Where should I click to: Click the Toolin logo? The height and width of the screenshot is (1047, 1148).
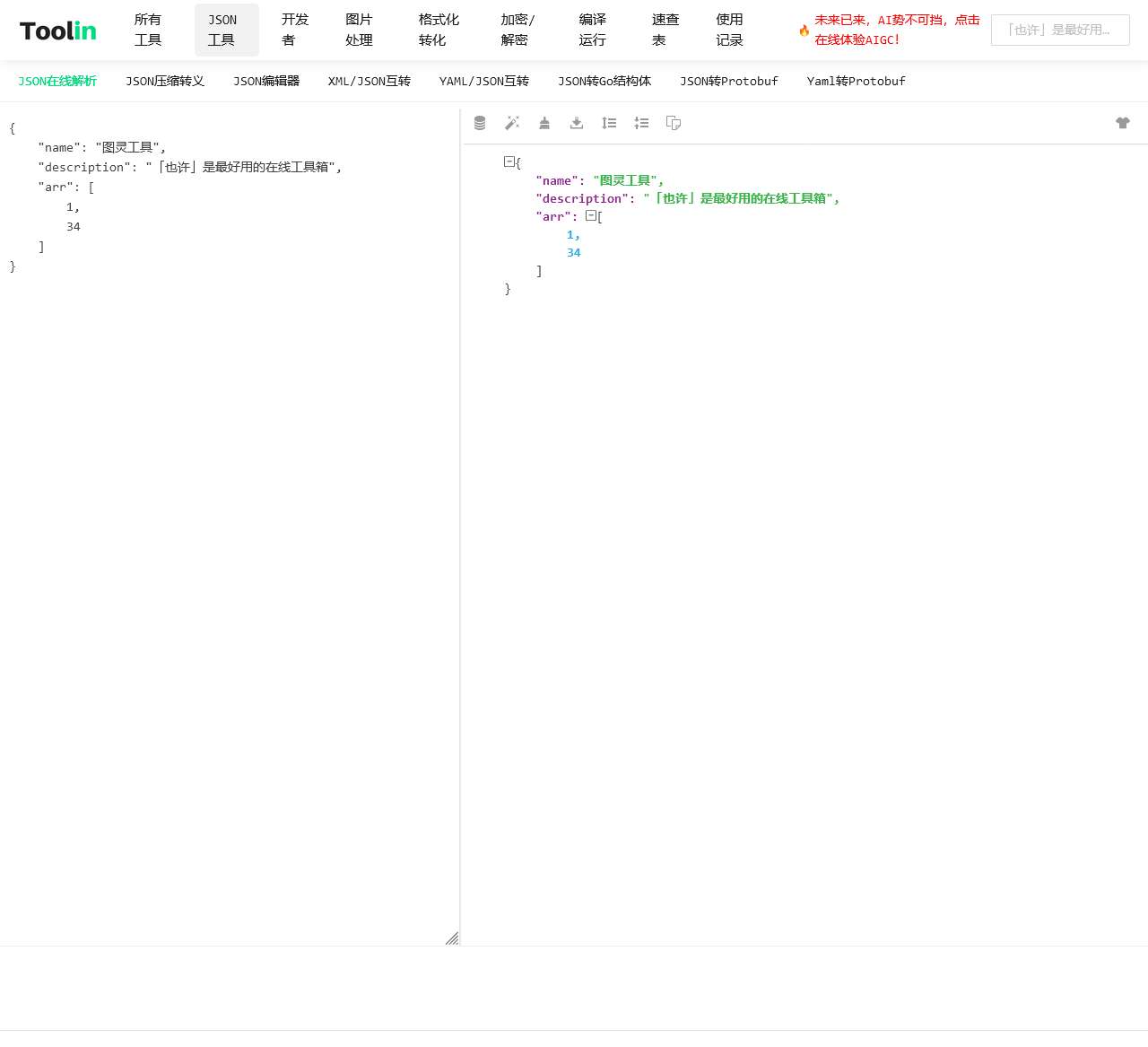tap(58, 31)
